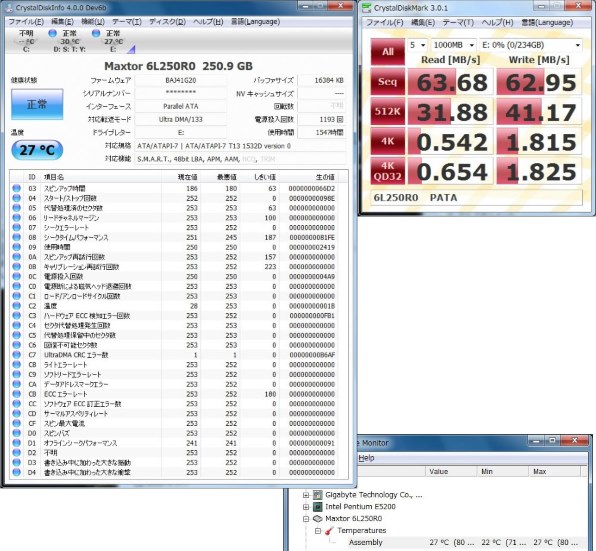This screenshot has width=596, height=551.
Task: Click the 27 °C temperature badge
Action: [x=37, y=150]
